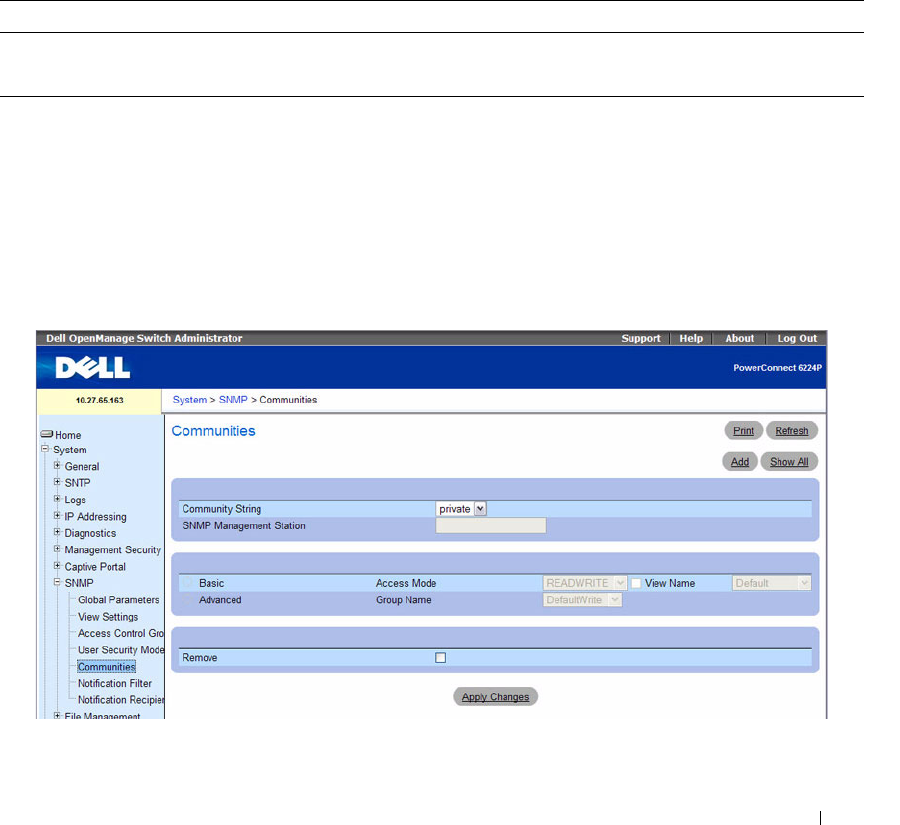Open Notification Filter page
This screenshot has height=825, width=900.
click(x=115, y=683)
